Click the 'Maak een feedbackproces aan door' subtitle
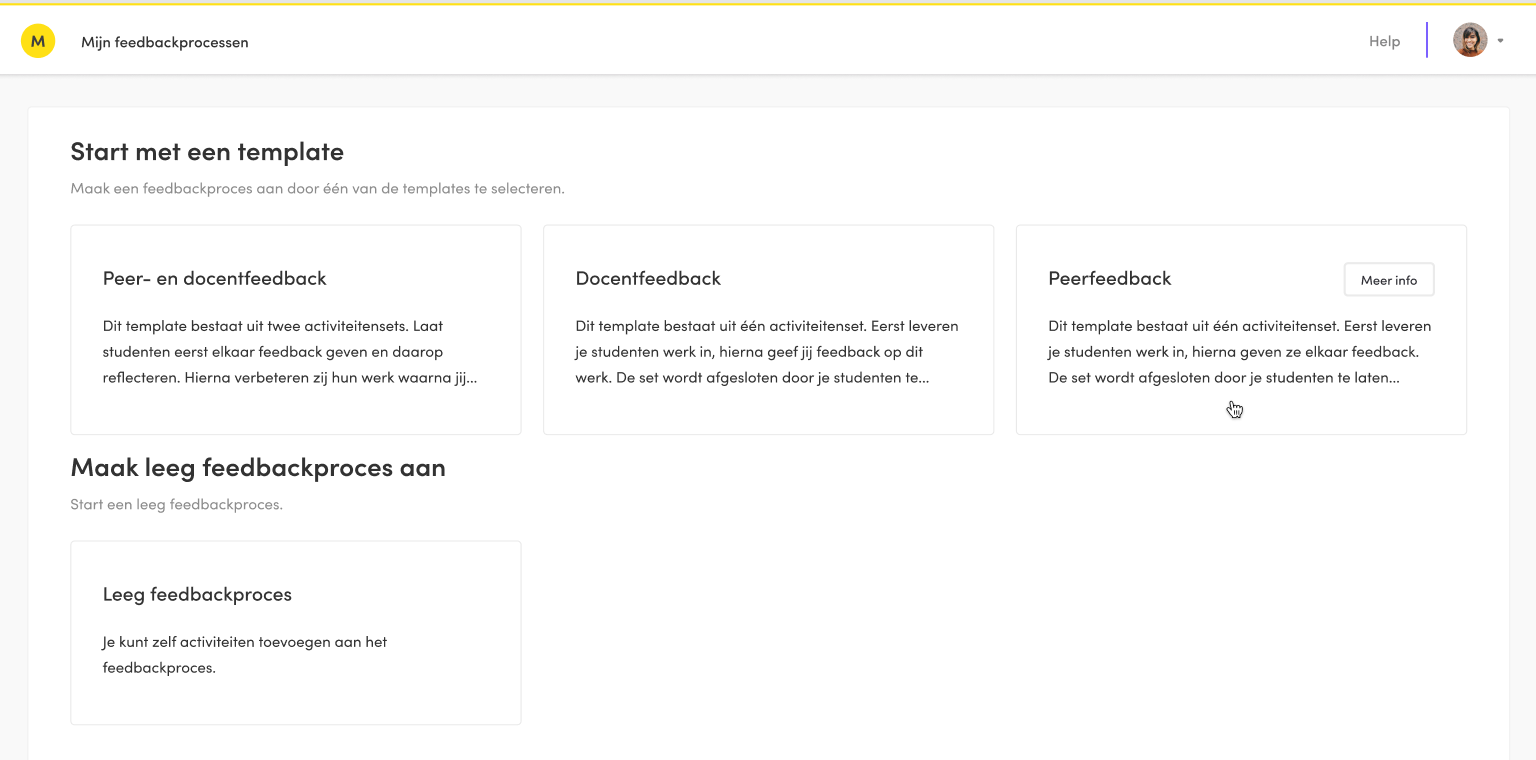The image size is (1536, 760). pyautogui.click(x=317, y=188)
